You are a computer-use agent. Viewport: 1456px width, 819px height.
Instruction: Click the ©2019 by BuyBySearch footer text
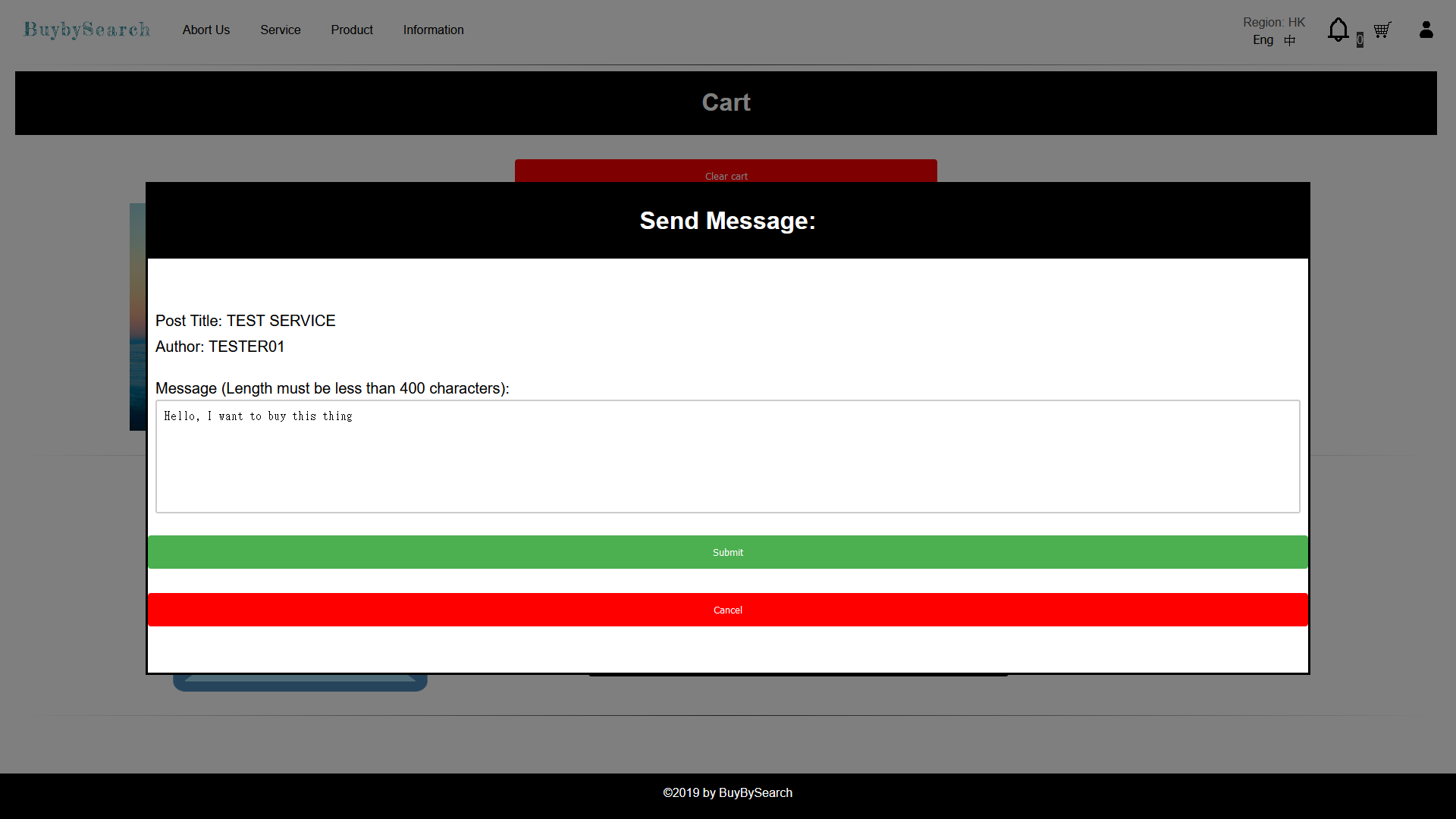coord(727,792)
